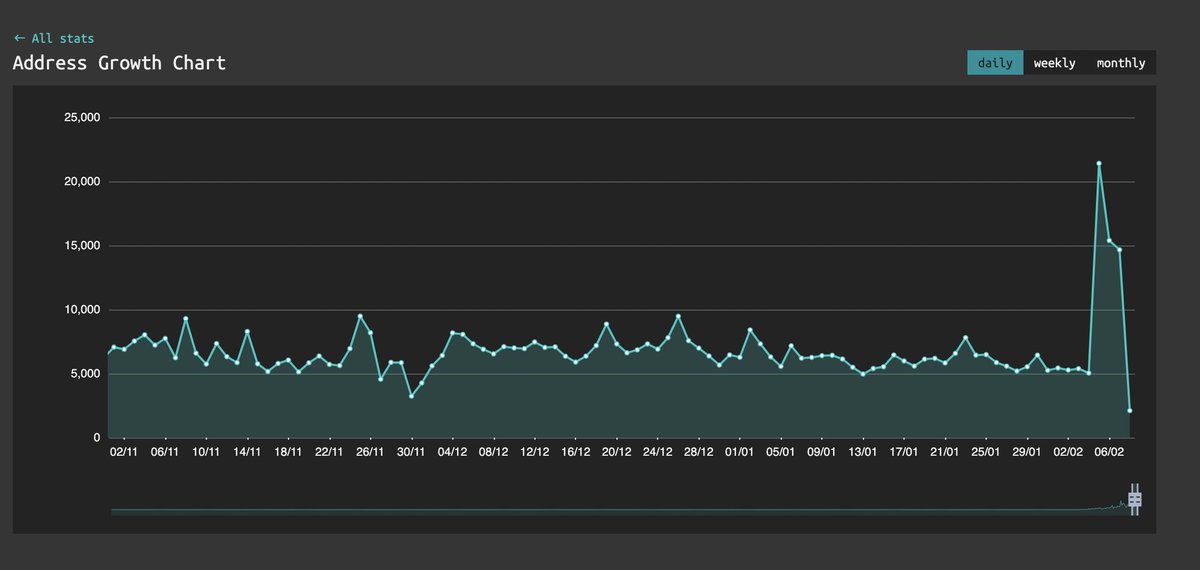Viewport: 1200px width, 570px height.
Task: Click the 24/12 date label
Action: pyautogui.click(x=657, y=452)
